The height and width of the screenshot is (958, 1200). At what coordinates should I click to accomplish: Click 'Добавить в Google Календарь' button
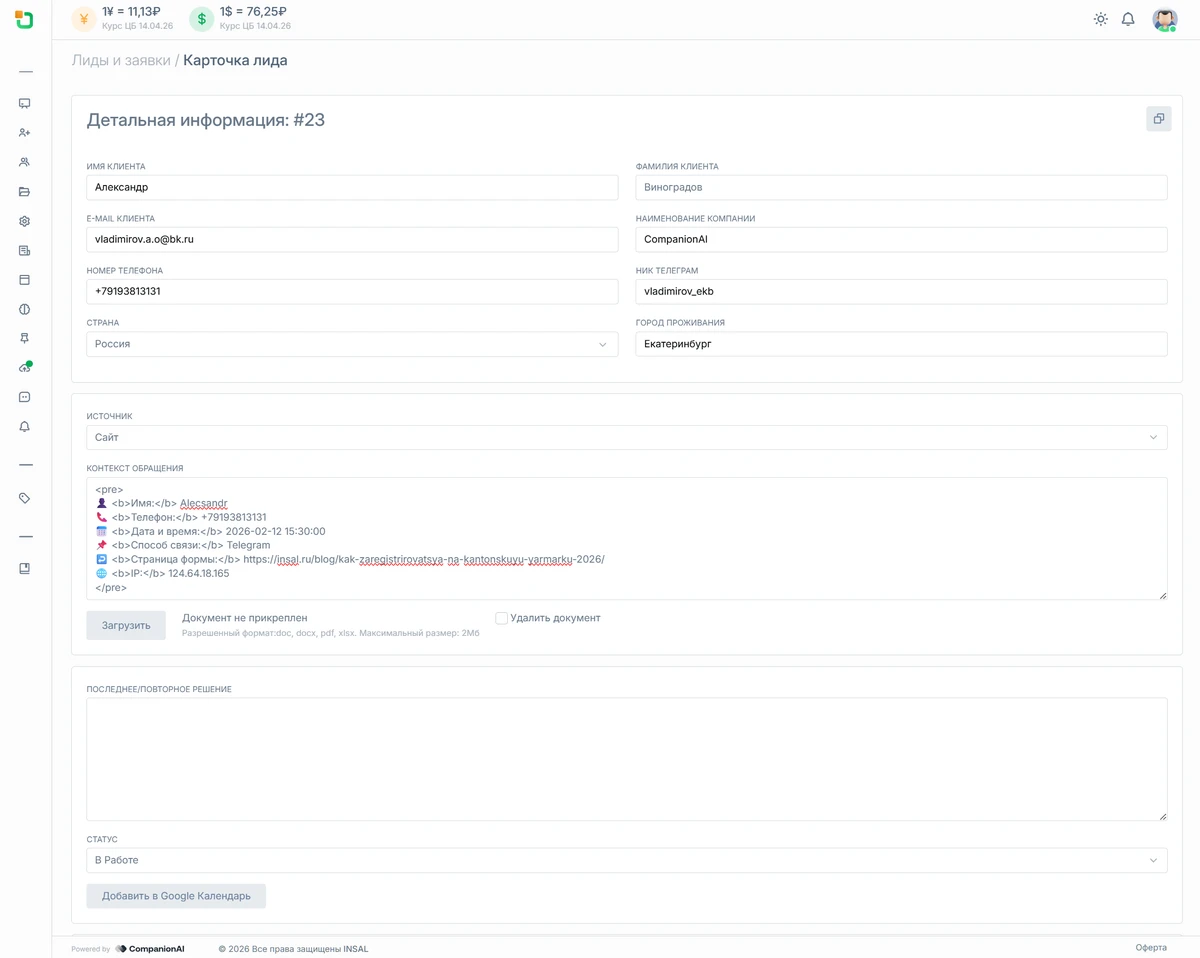176,896
